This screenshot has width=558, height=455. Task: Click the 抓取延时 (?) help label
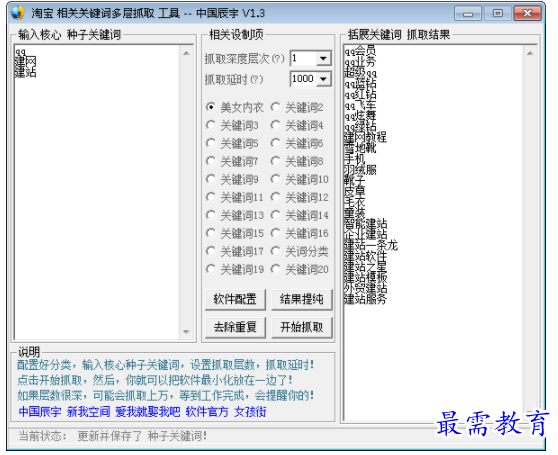tap(234, 79)
